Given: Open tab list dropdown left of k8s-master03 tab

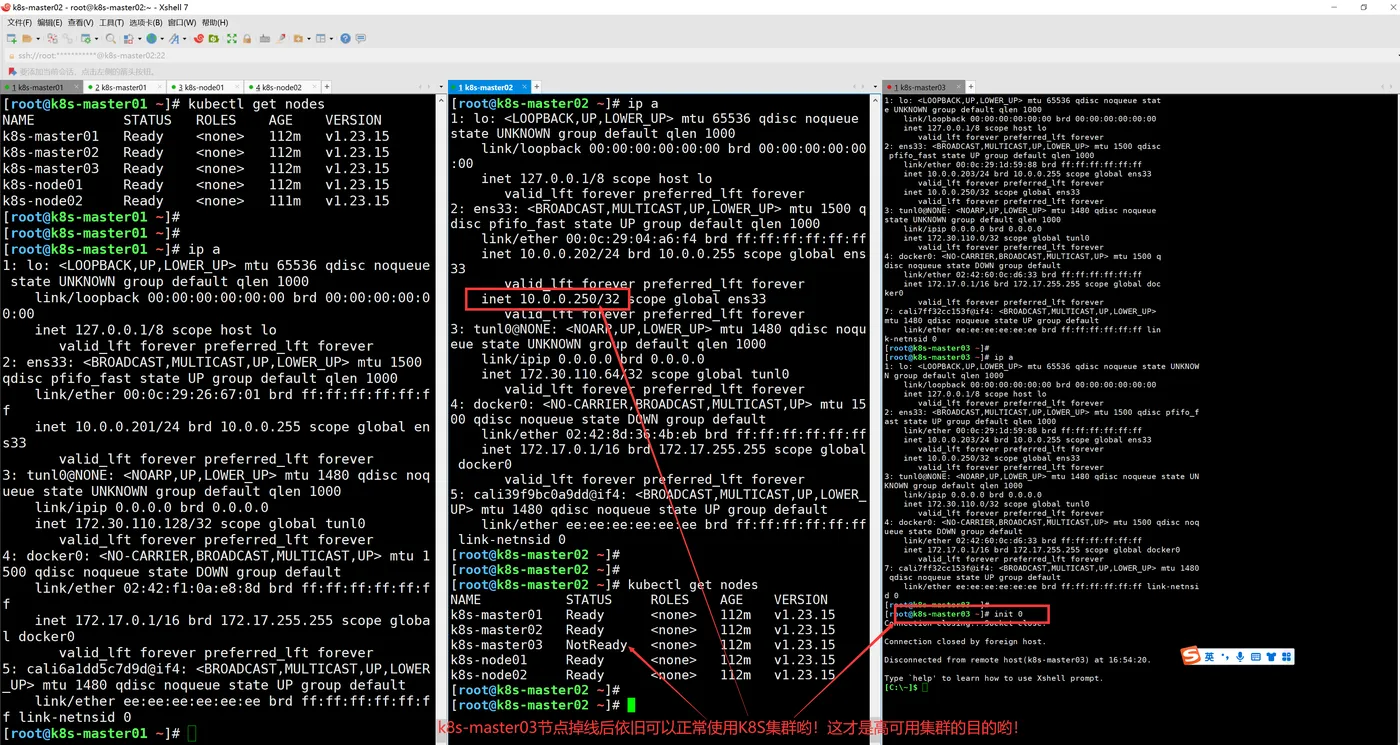Looking at the screenshot, I should click(877, 87).
